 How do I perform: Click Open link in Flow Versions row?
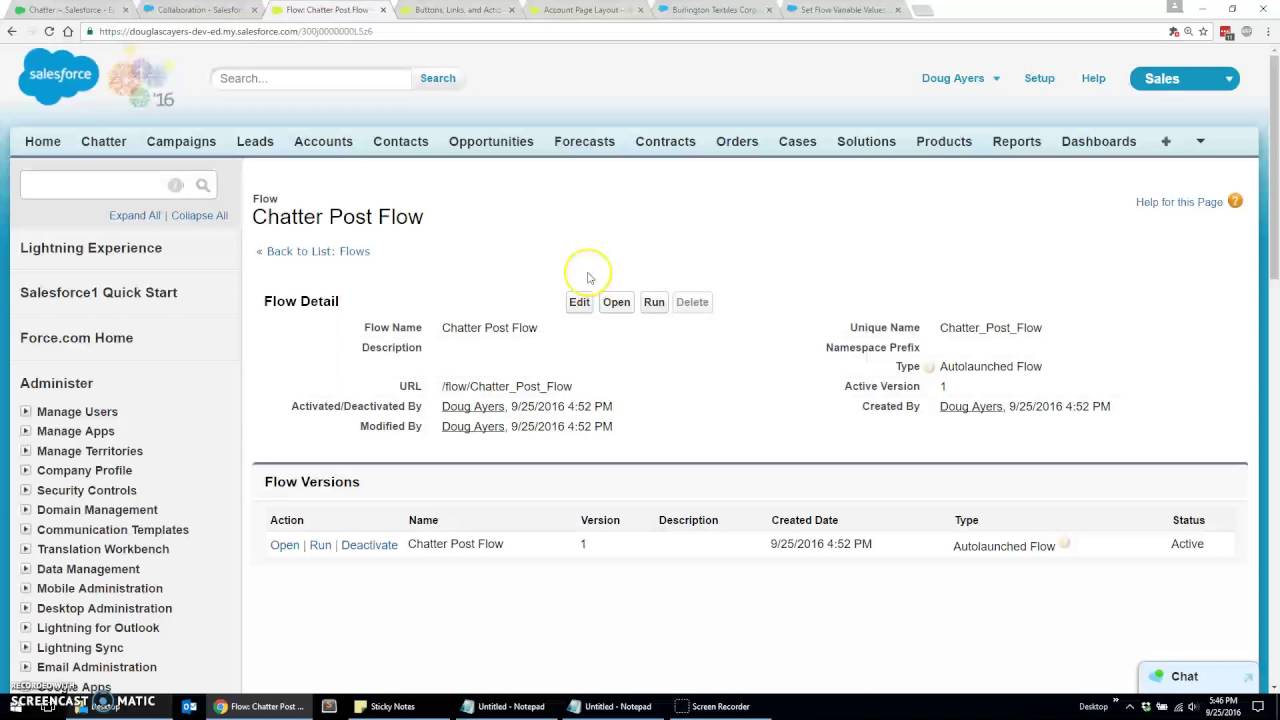click(285, 545)
